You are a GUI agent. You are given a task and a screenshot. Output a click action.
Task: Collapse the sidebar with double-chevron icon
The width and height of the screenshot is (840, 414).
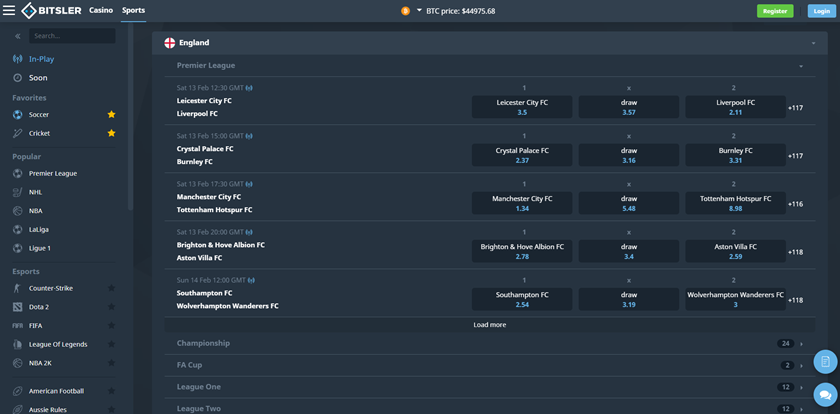[x=18, y=36]
